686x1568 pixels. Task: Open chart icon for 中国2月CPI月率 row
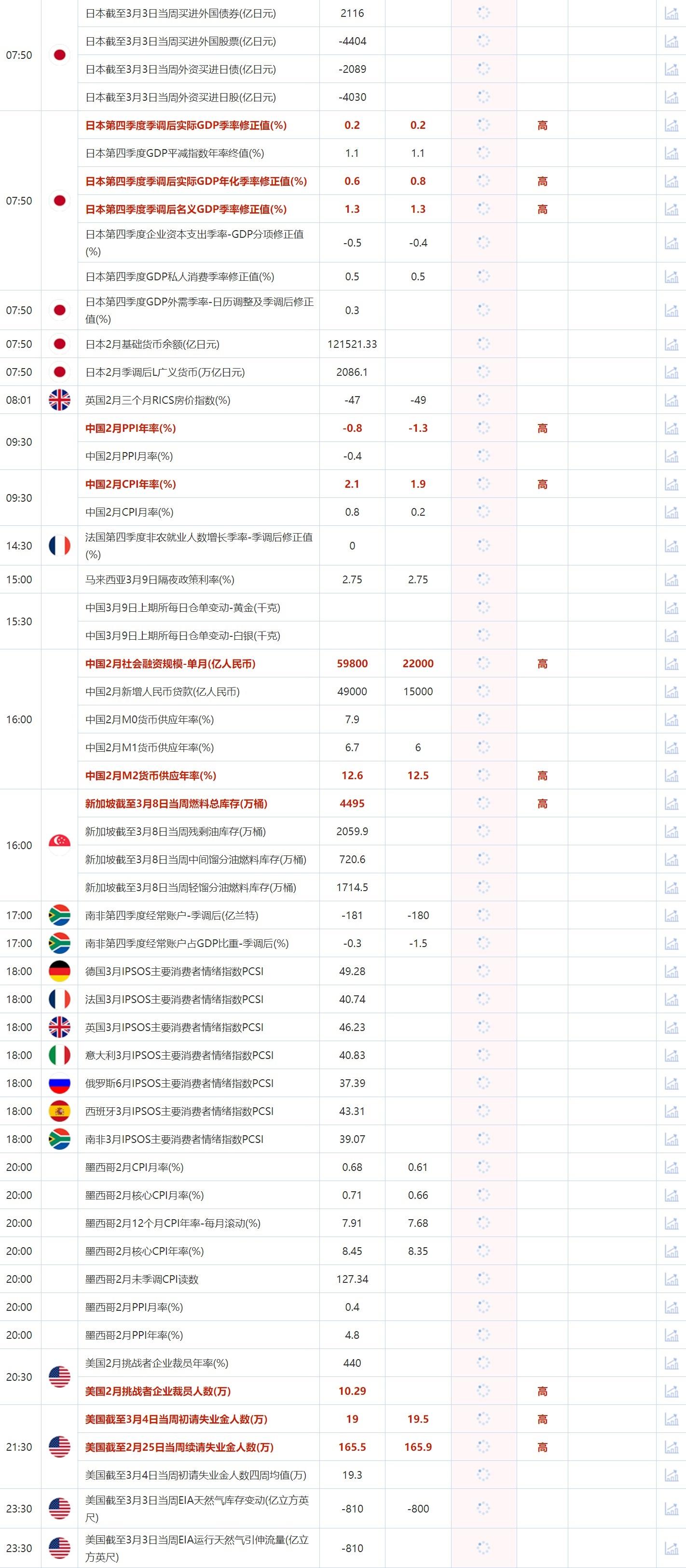pos(672,512)
